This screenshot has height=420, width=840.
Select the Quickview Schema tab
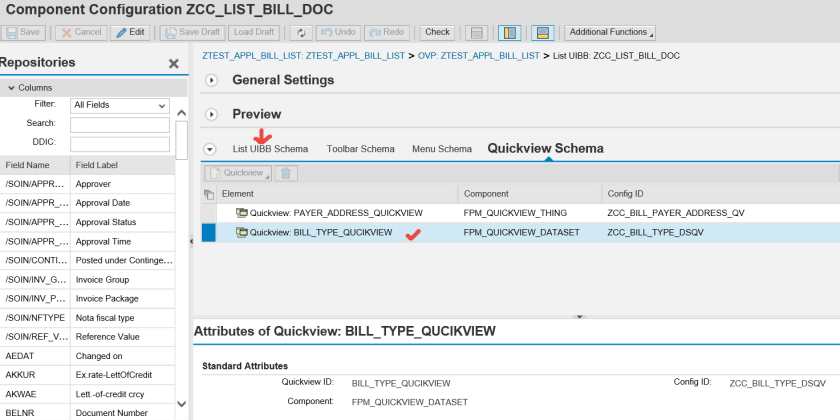(x=545, y=148)
